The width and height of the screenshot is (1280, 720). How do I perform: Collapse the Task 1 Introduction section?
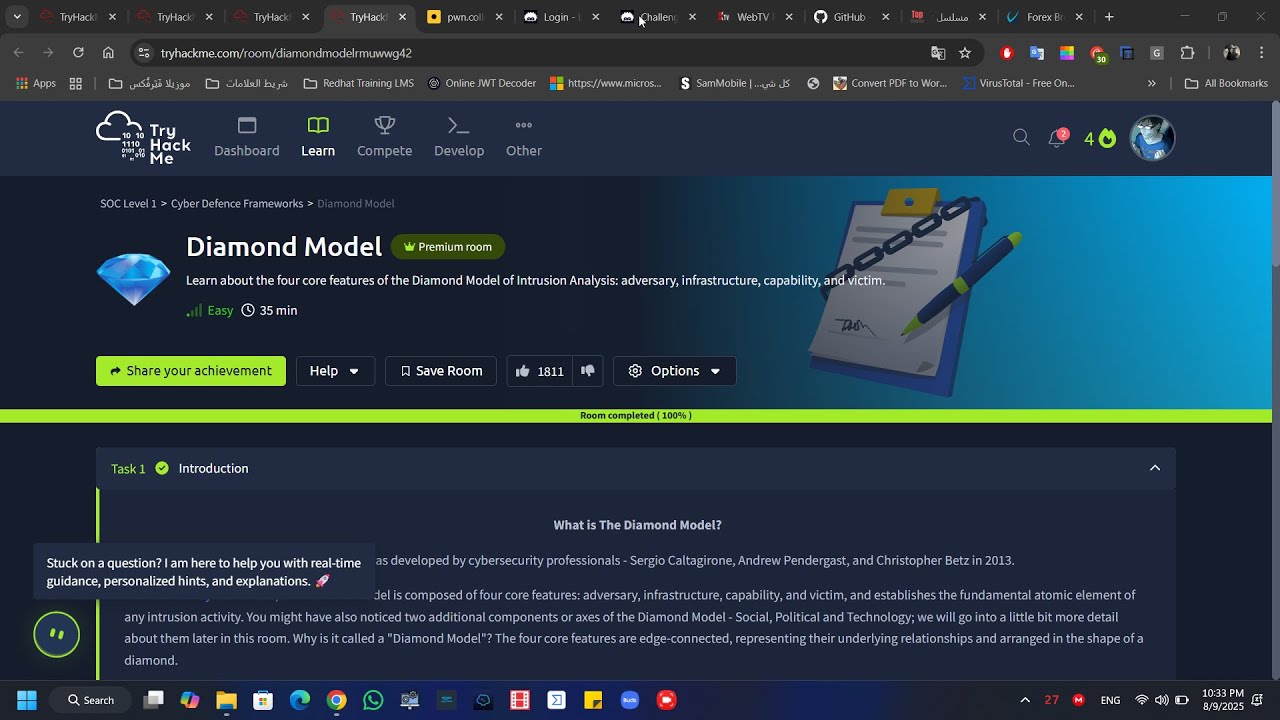pyautogui.click(x=1155, y=468)
